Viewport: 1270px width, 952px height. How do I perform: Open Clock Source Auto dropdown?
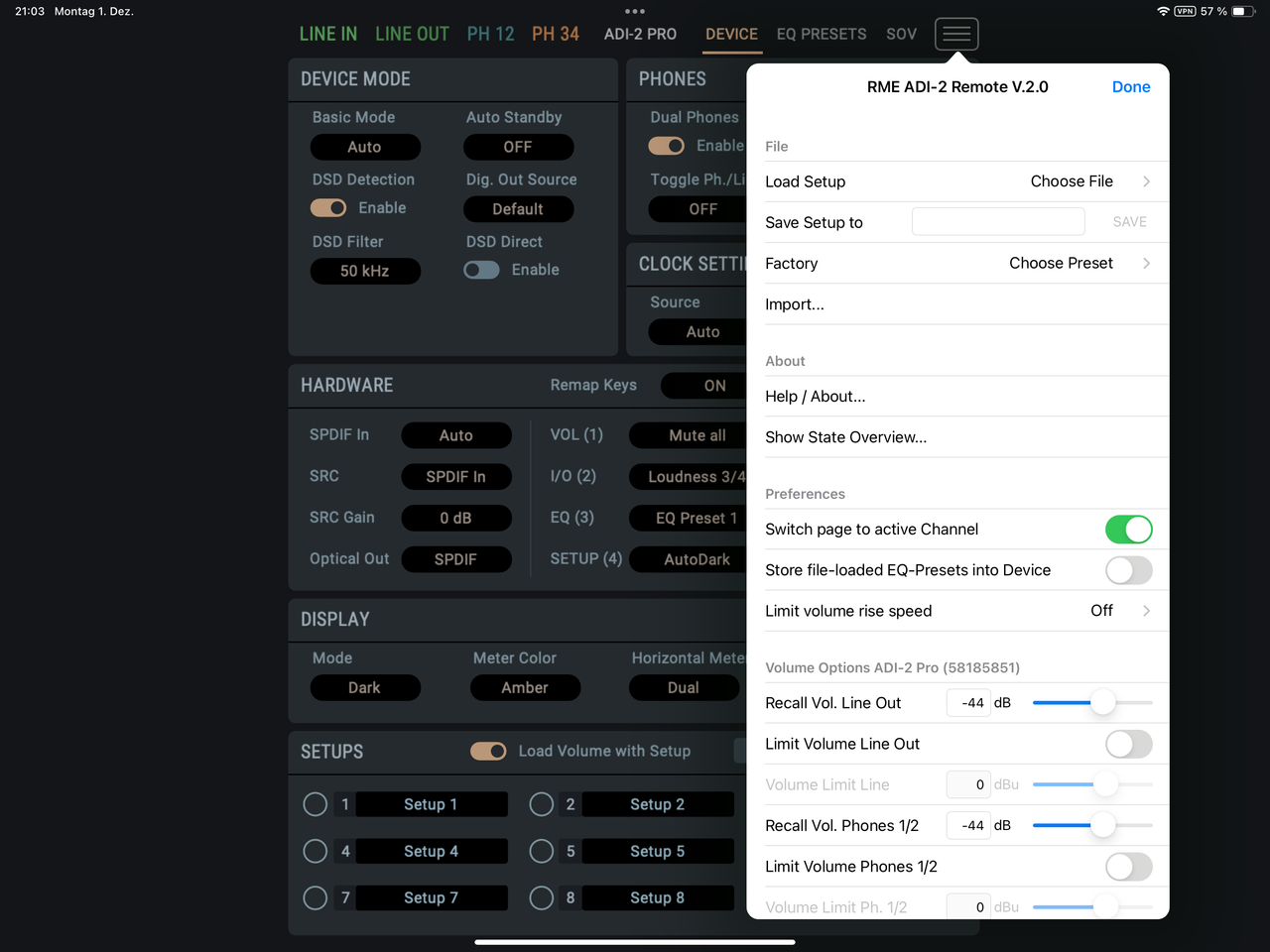(x=698, y=332)
